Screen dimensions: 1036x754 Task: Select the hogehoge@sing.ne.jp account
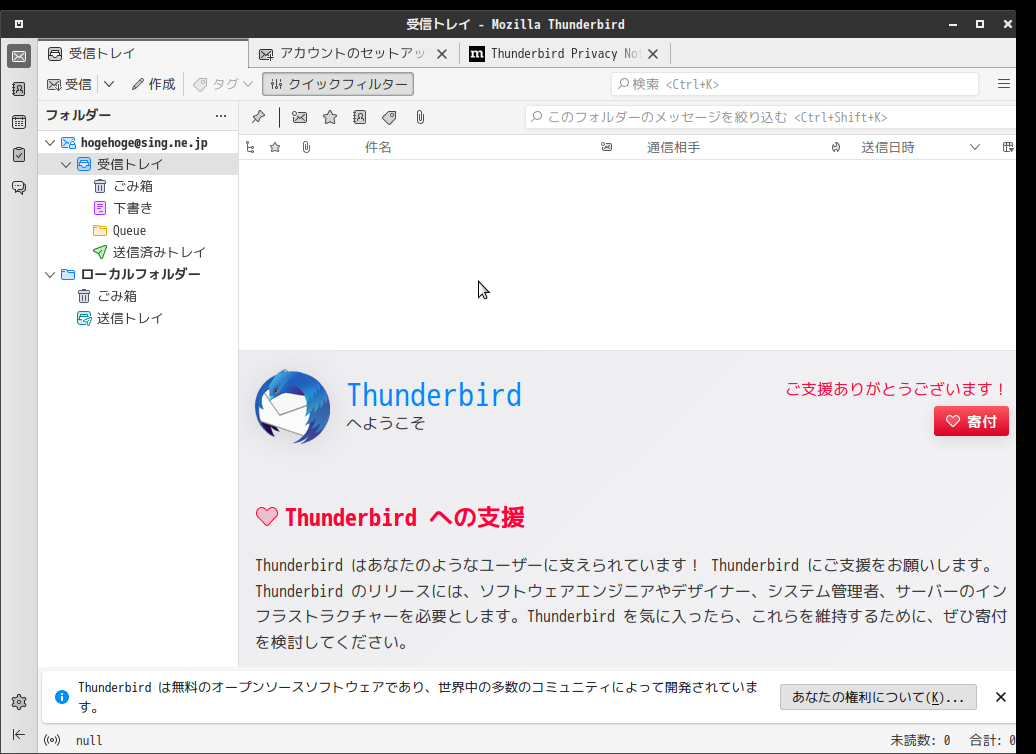[138, 143]
